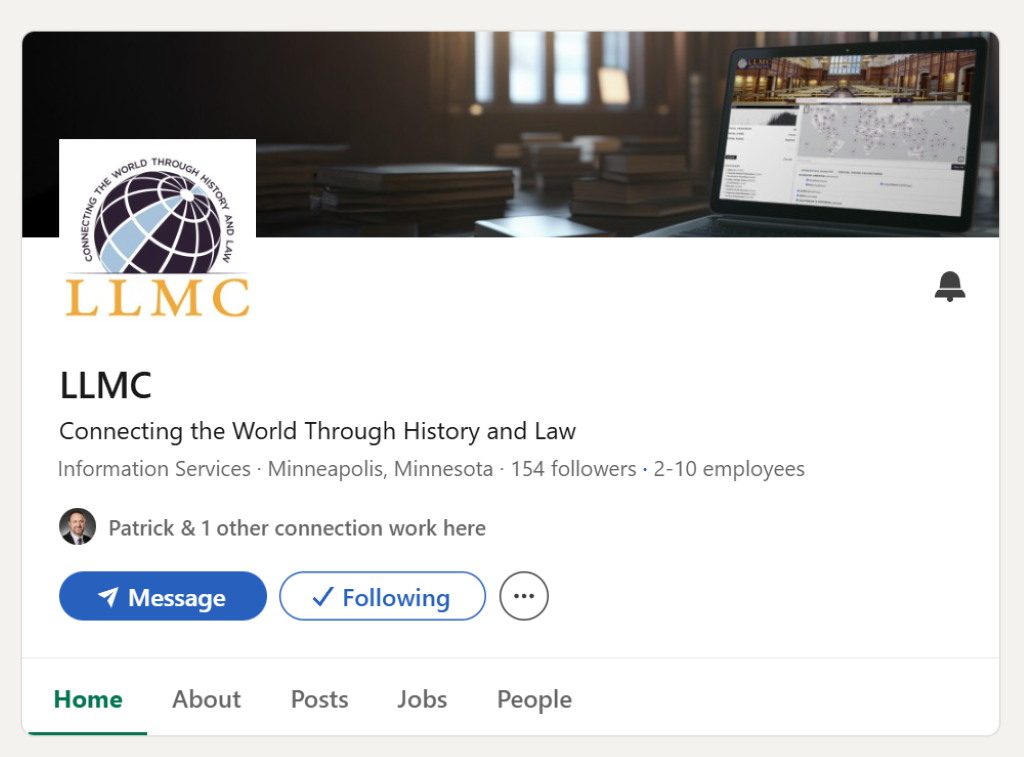This screenshot has height=757, width=1024.
Task: Go to the Jobs tab
Action: tap(422, 699)
